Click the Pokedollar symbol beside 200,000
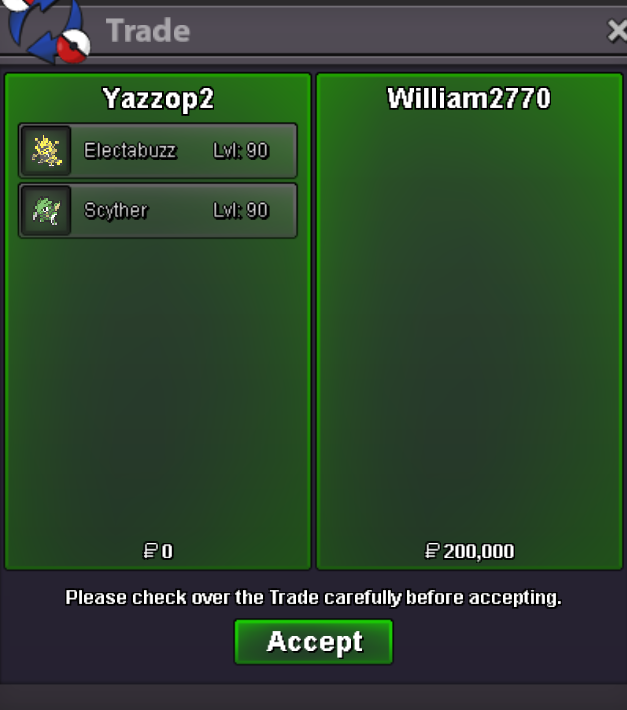The height and width of the screenshot is (710, 627). pyautogui.click(x=432, y=551)
